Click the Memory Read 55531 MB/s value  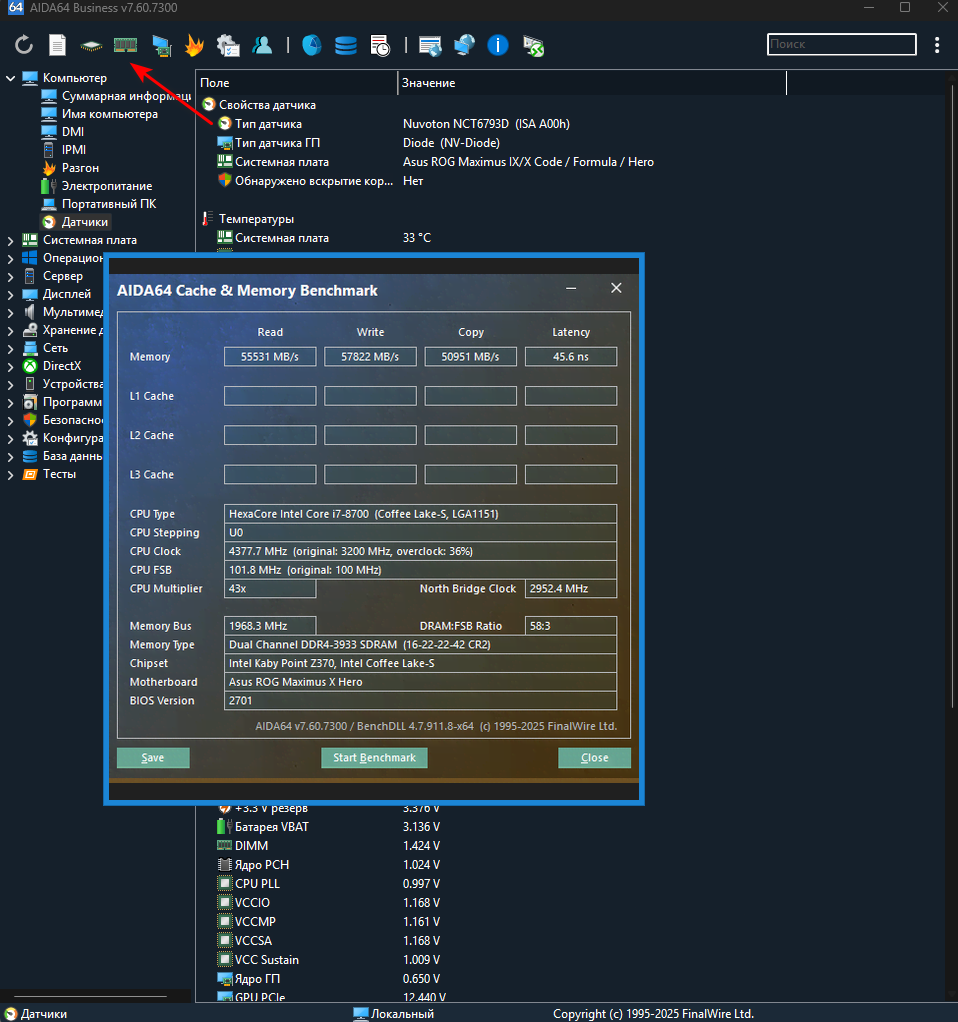[x=270, y=357]
